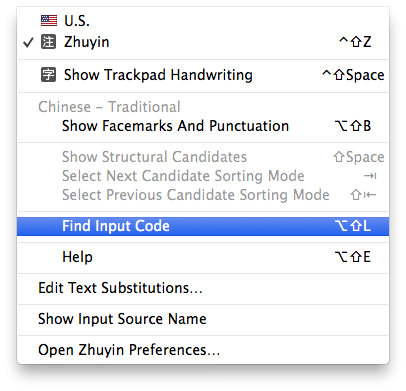The image size is (406, 391).
Task: Click the Chinese – Traditional section header
Action: (109, 107)
